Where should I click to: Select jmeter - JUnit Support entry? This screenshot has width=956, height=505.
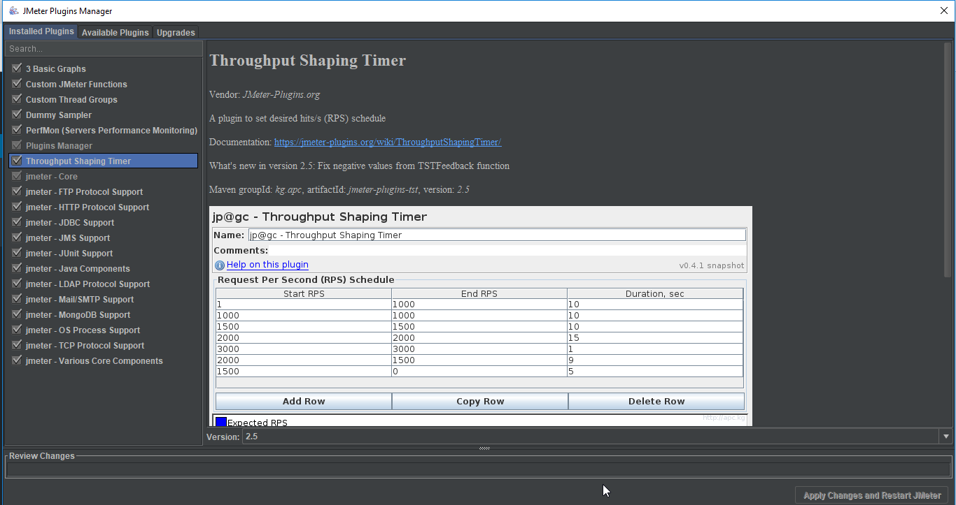(x=104, y=253)
